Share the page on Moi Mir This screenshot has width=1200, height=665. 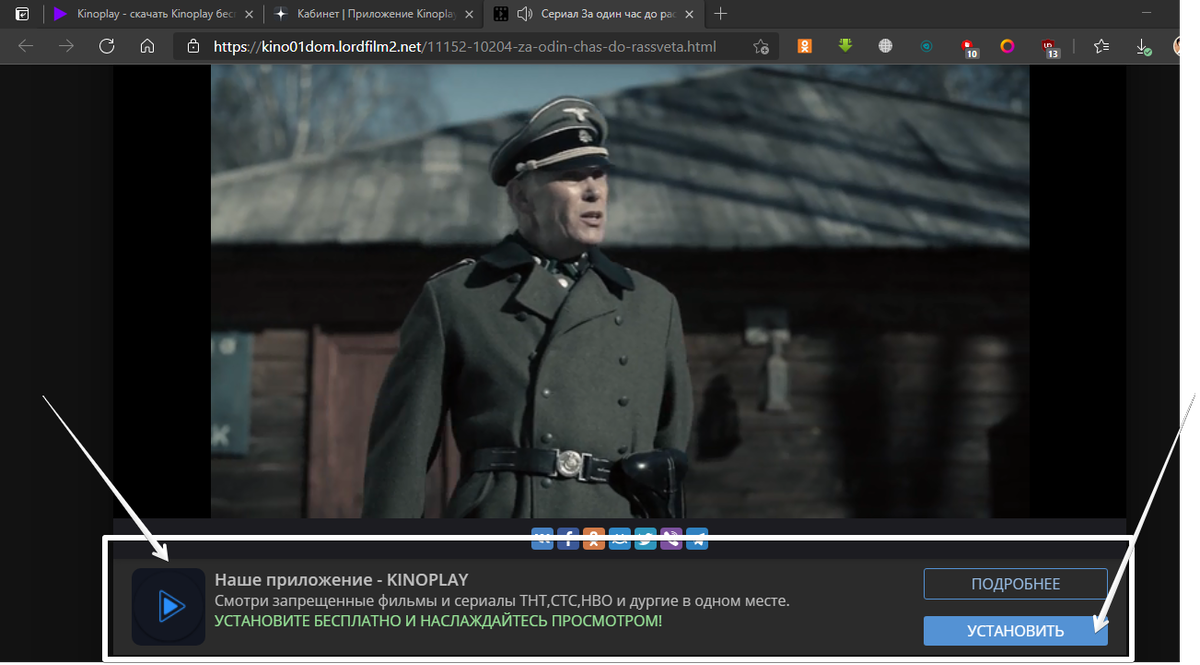(x=620, y=539)
